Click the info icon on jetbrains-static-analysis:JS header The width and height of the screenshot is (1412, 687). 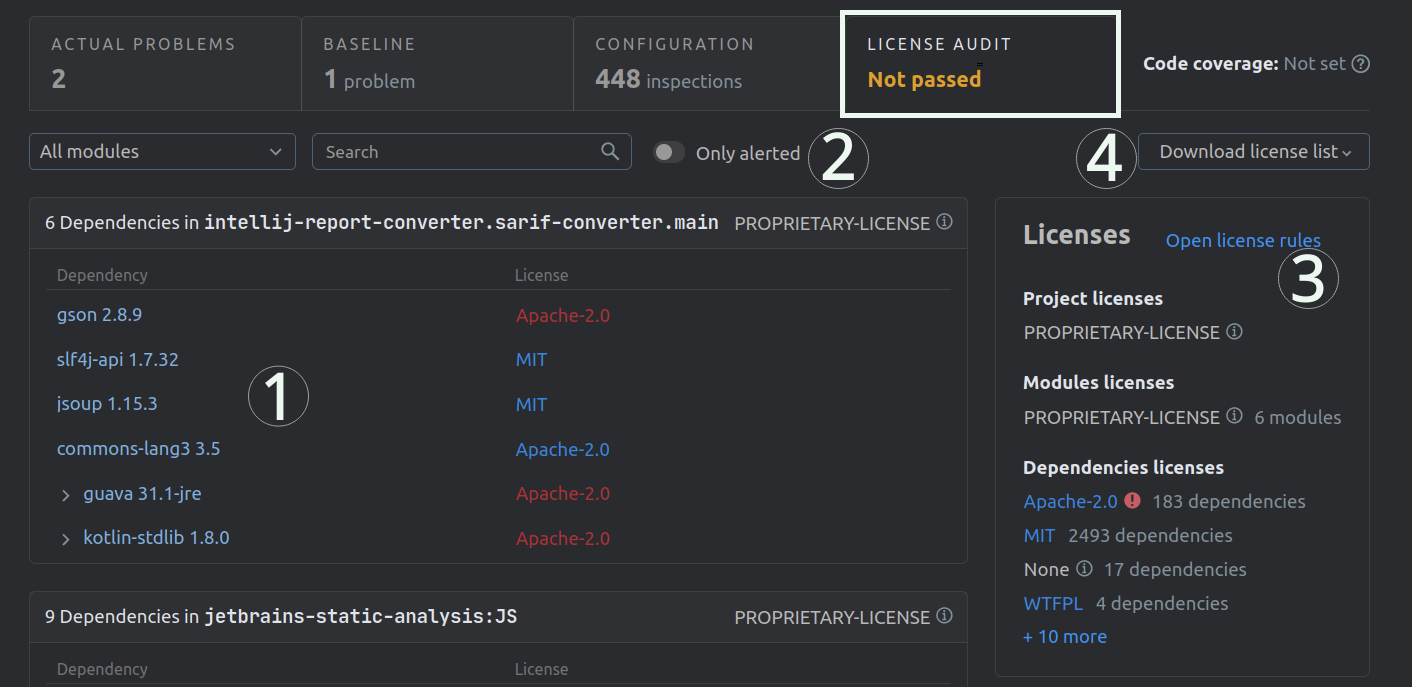coord(944,617)
